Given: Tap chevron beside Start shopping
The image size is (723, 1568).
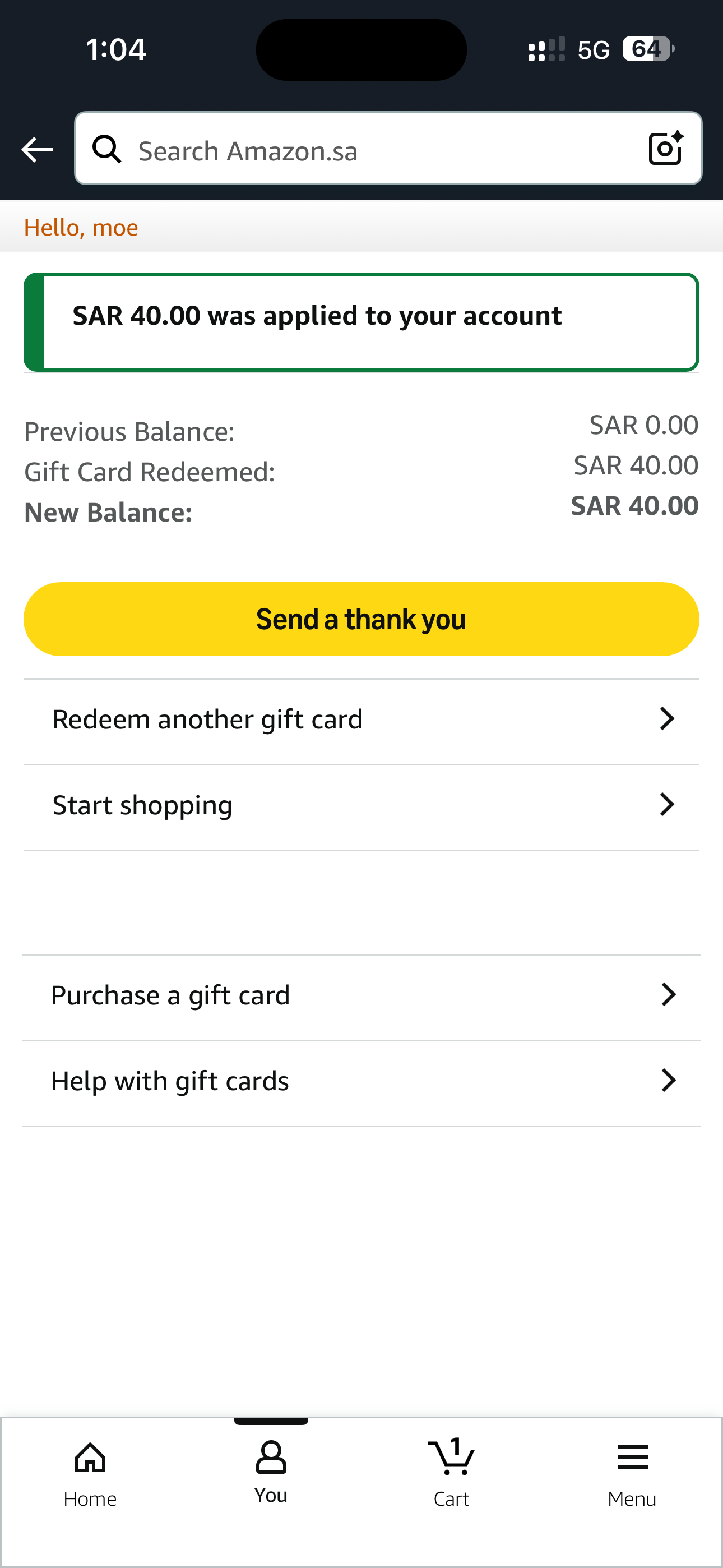Looking at the screenshot, I should (667, 805).
